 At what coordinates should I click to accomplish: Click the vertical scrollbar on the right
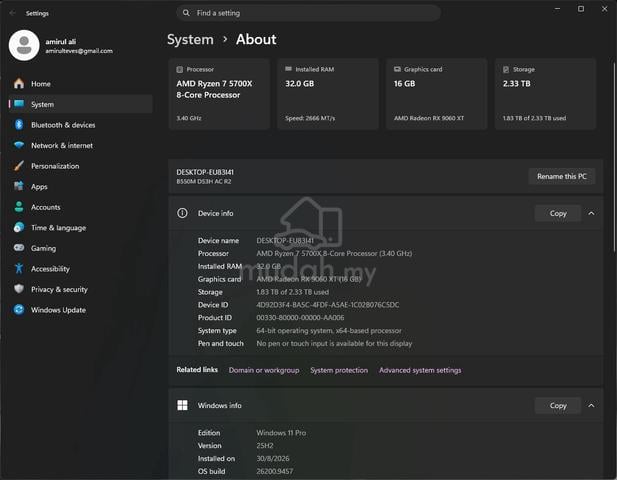(614, 155)
